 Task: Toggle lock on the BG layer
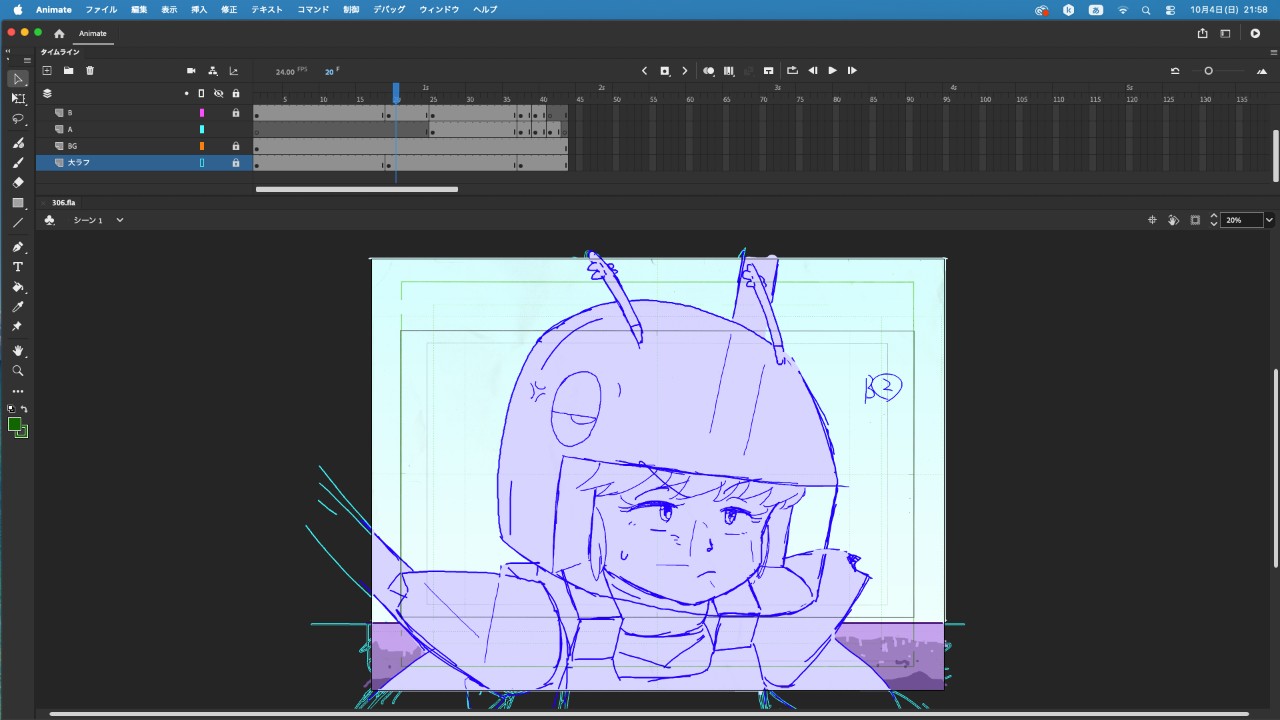click(x=236, y=146)
